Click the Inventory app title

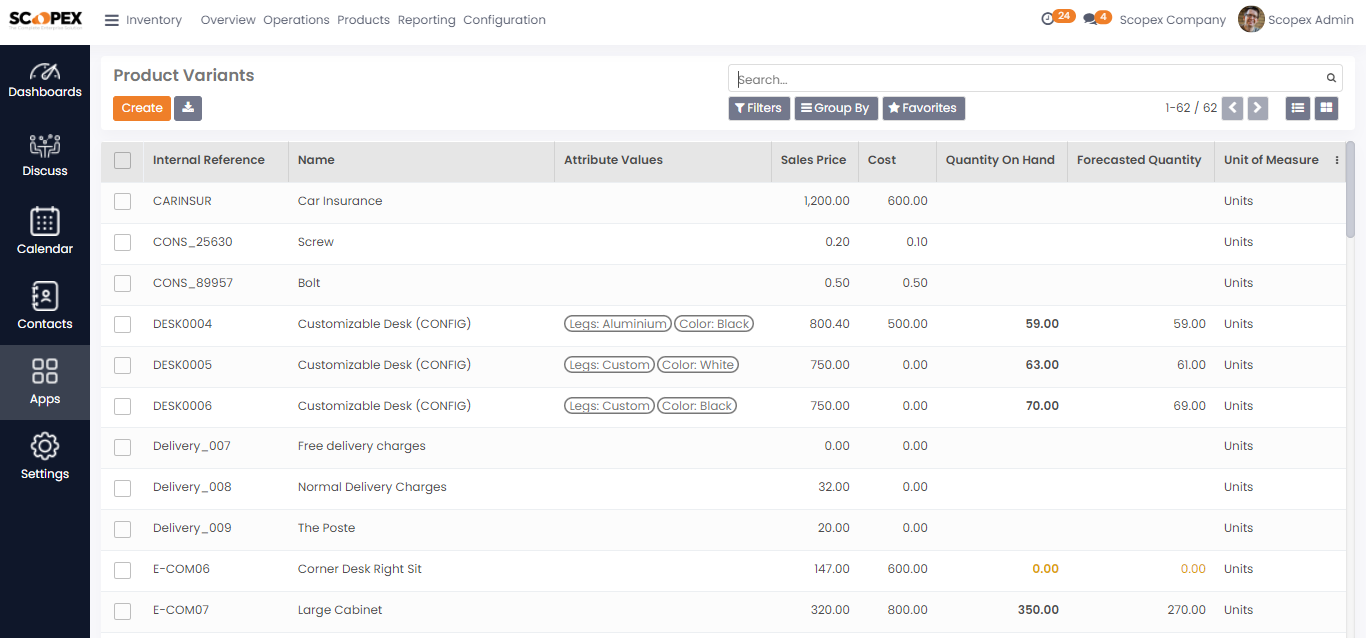(x=154, y=20)
